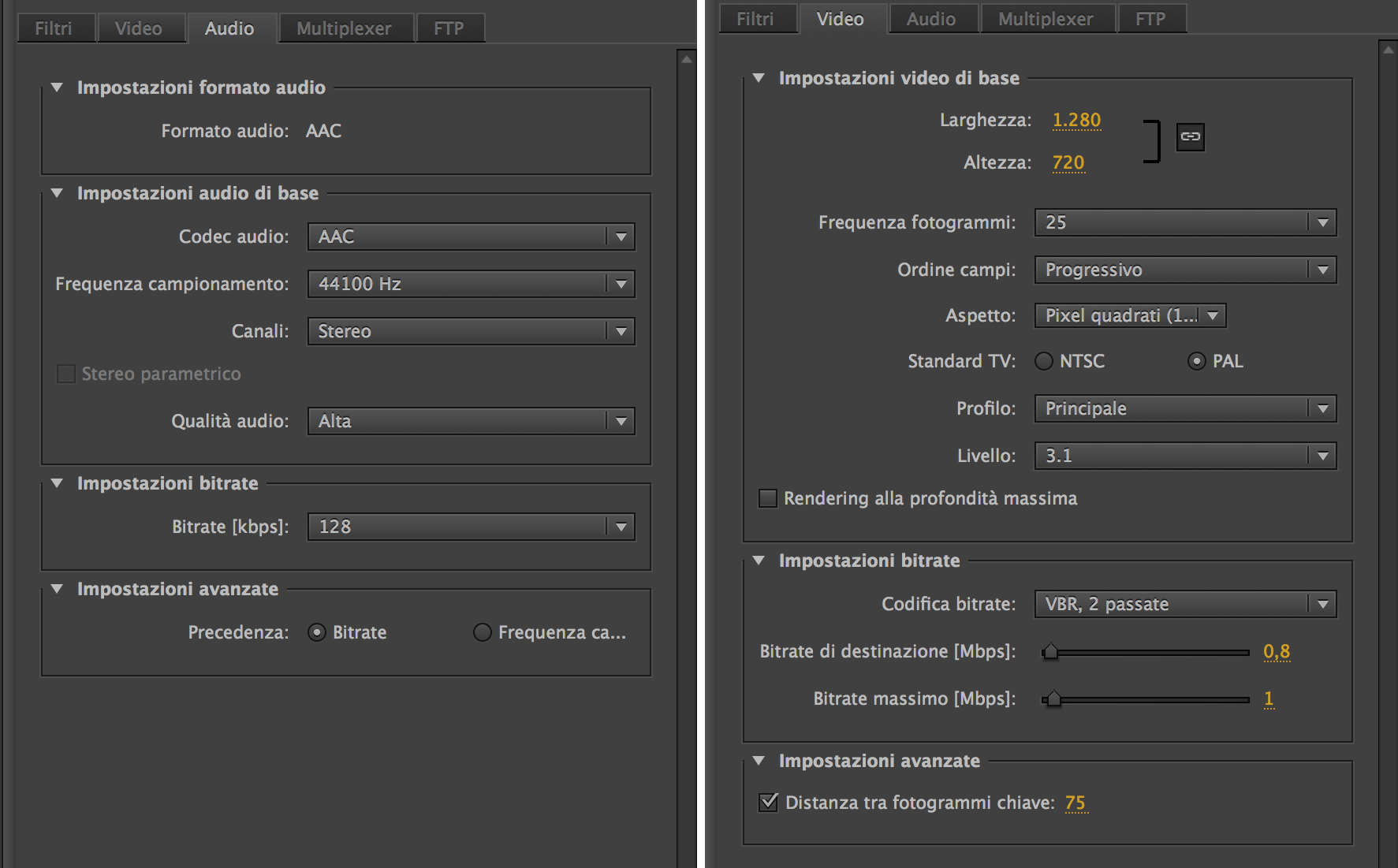Switch to Multiplexer tab in left panel

[344, 28]
